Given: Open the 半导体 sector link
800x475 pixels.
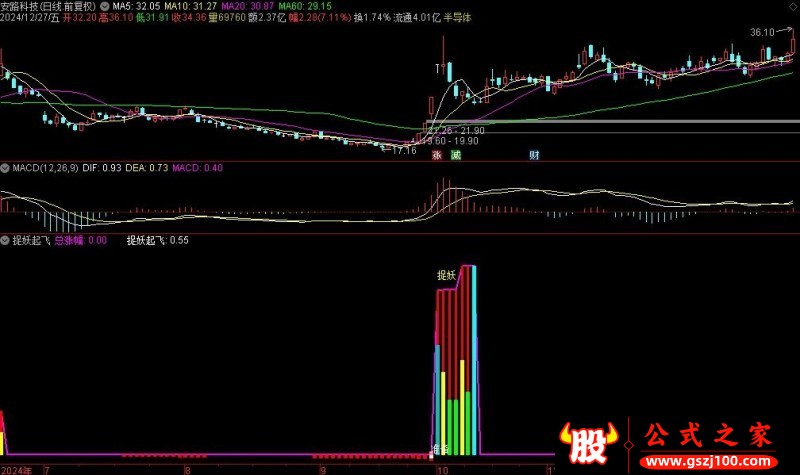Looking at the screenshot, I should click(x=457, y=18).
